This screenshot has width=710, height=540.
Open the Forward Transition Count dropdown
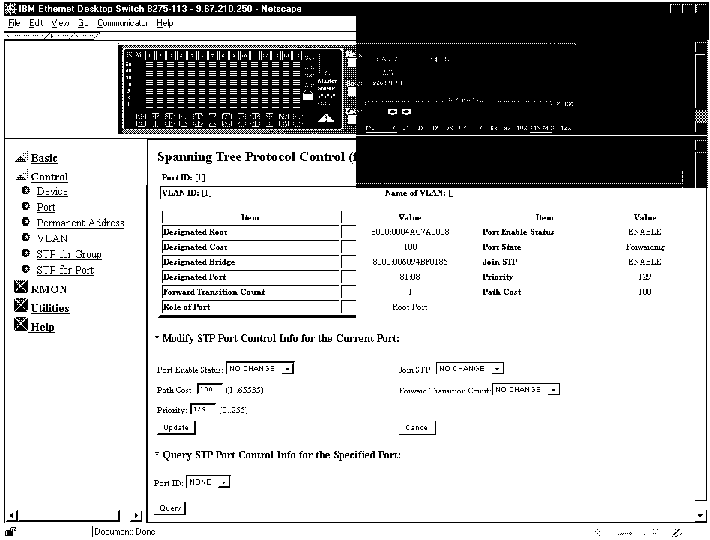pyautogui.click(x=553, y=389)
